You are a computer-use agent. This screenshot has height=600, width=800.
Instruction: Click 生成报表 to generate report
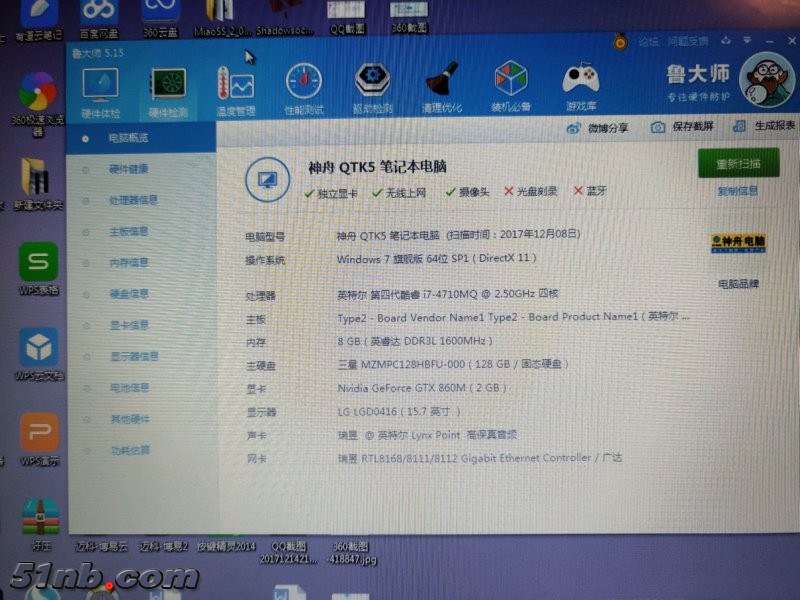(764, 126)
